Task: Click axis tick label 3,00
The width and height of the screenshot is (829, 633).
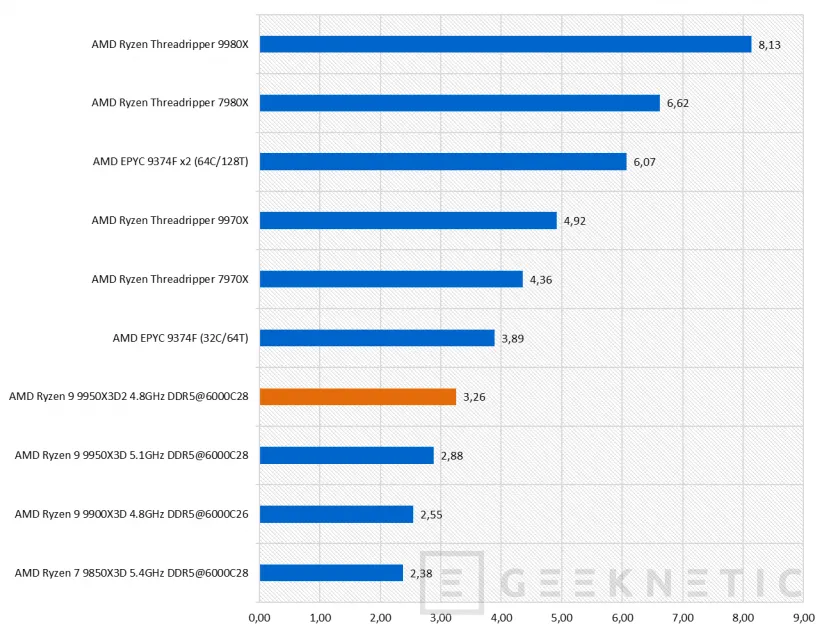Action: (441, 618)
